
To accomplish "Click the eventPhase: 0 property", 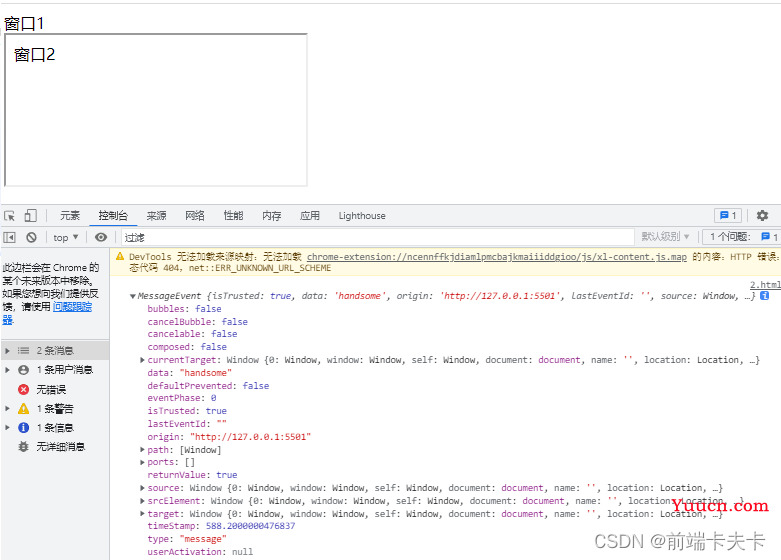I will click(182, 398).
